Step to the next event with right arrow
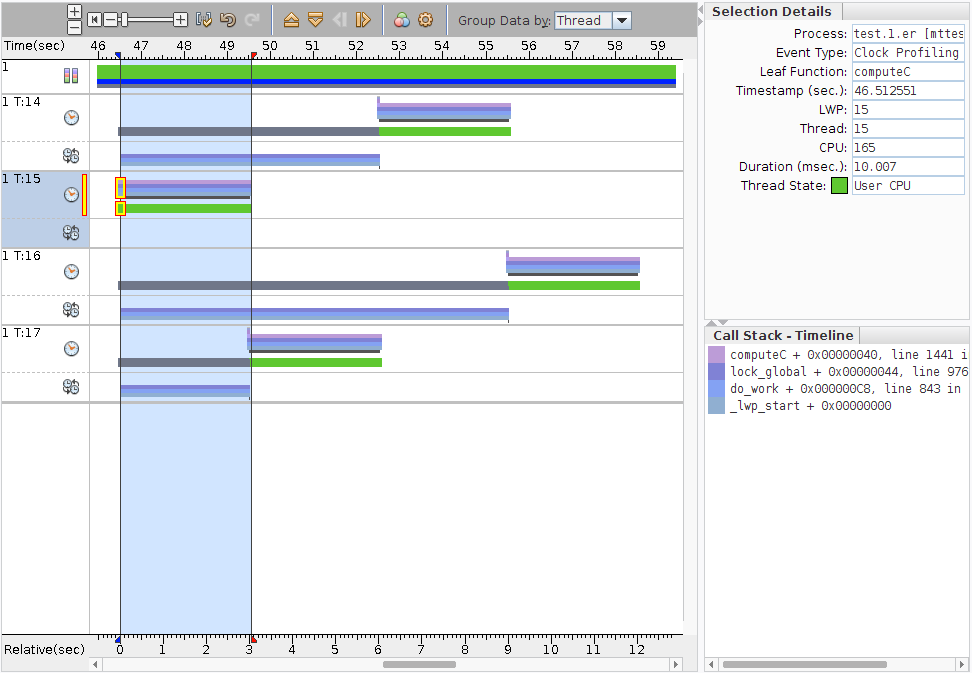Viewport: 972px width, 673px height. 363,20
